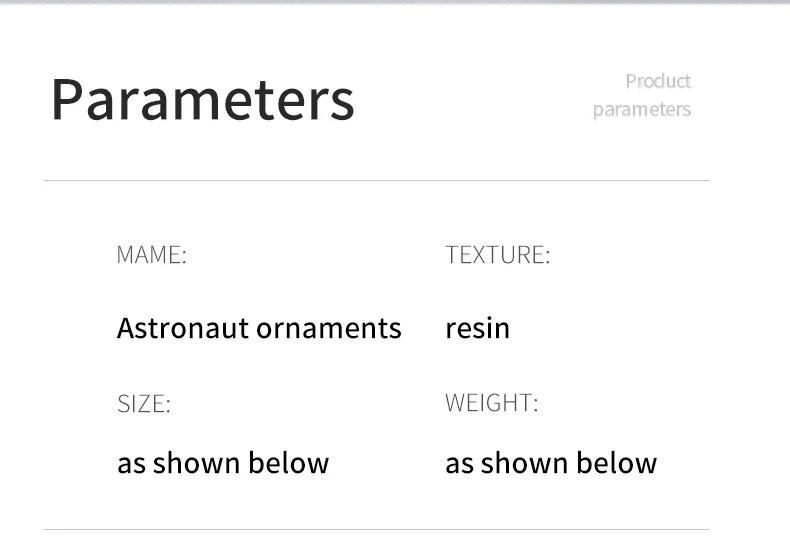
Task: Select the SIZE: label
Action: 144,403
